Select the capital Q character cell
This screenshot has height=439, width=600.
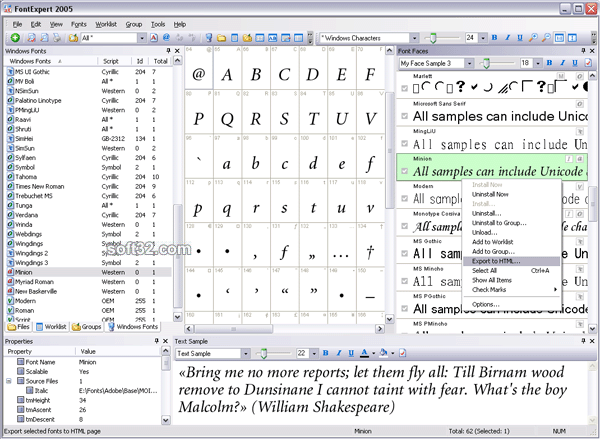tap(227, 112)
